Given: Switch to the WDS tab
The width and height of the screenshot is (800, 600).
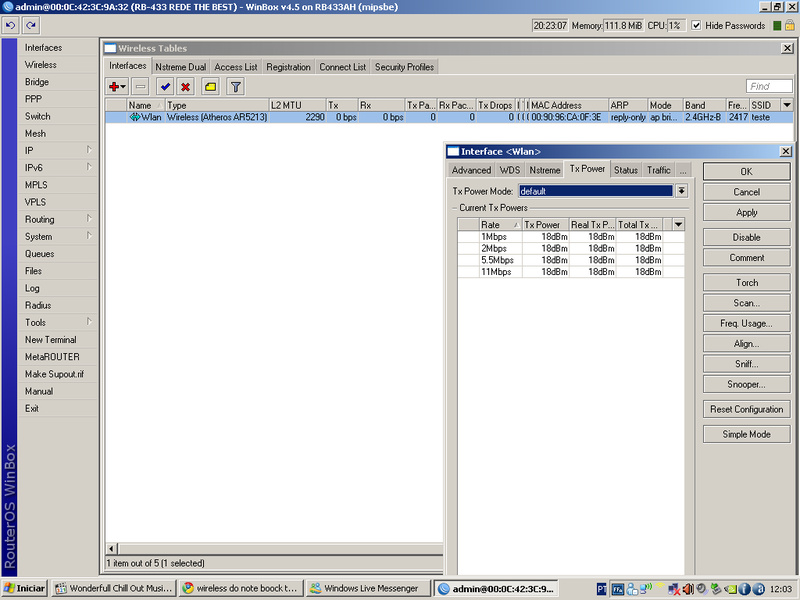Looking at the screenshot, I should [x=510, y=170].
